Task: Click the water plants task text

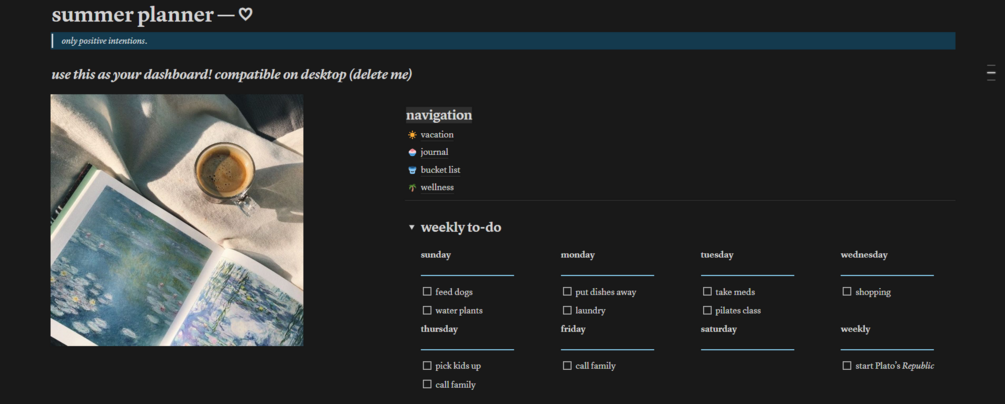Action: (459, 310)
